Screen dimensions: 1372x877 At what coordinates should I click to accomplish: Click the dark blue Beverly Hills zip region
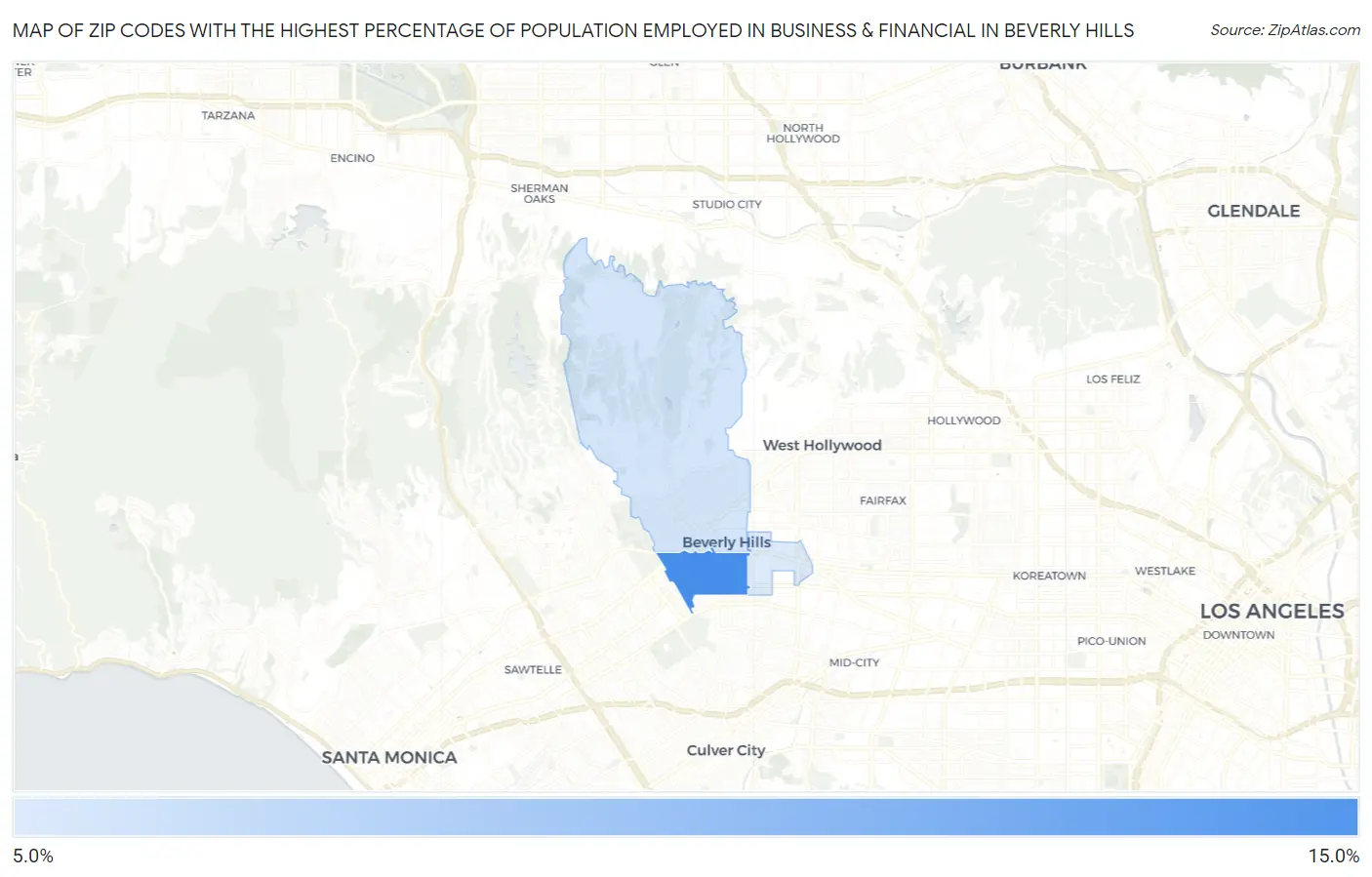(707, 574)
